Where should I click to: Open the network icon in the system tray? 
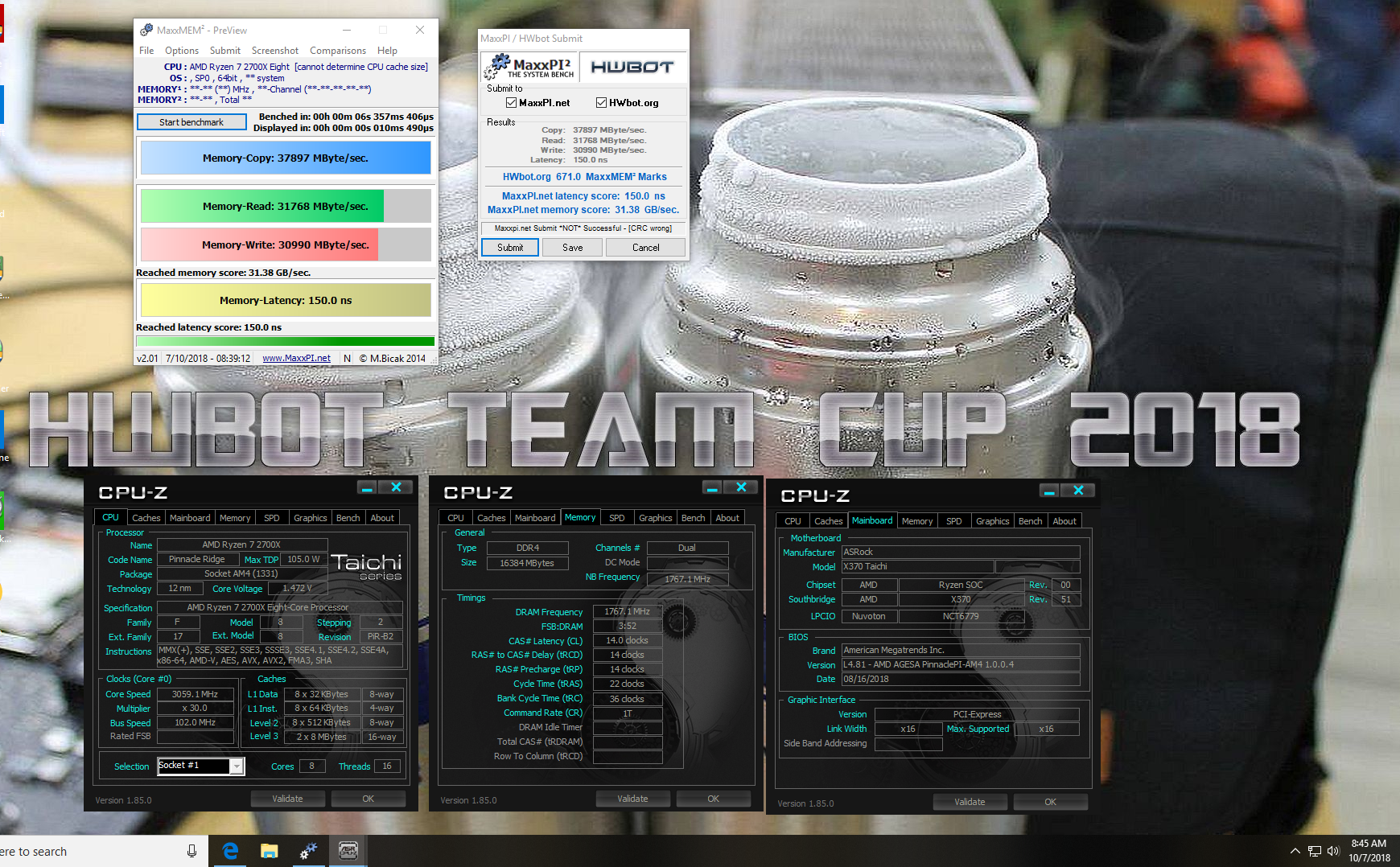pyautogui.click(x=1315, y=851)
